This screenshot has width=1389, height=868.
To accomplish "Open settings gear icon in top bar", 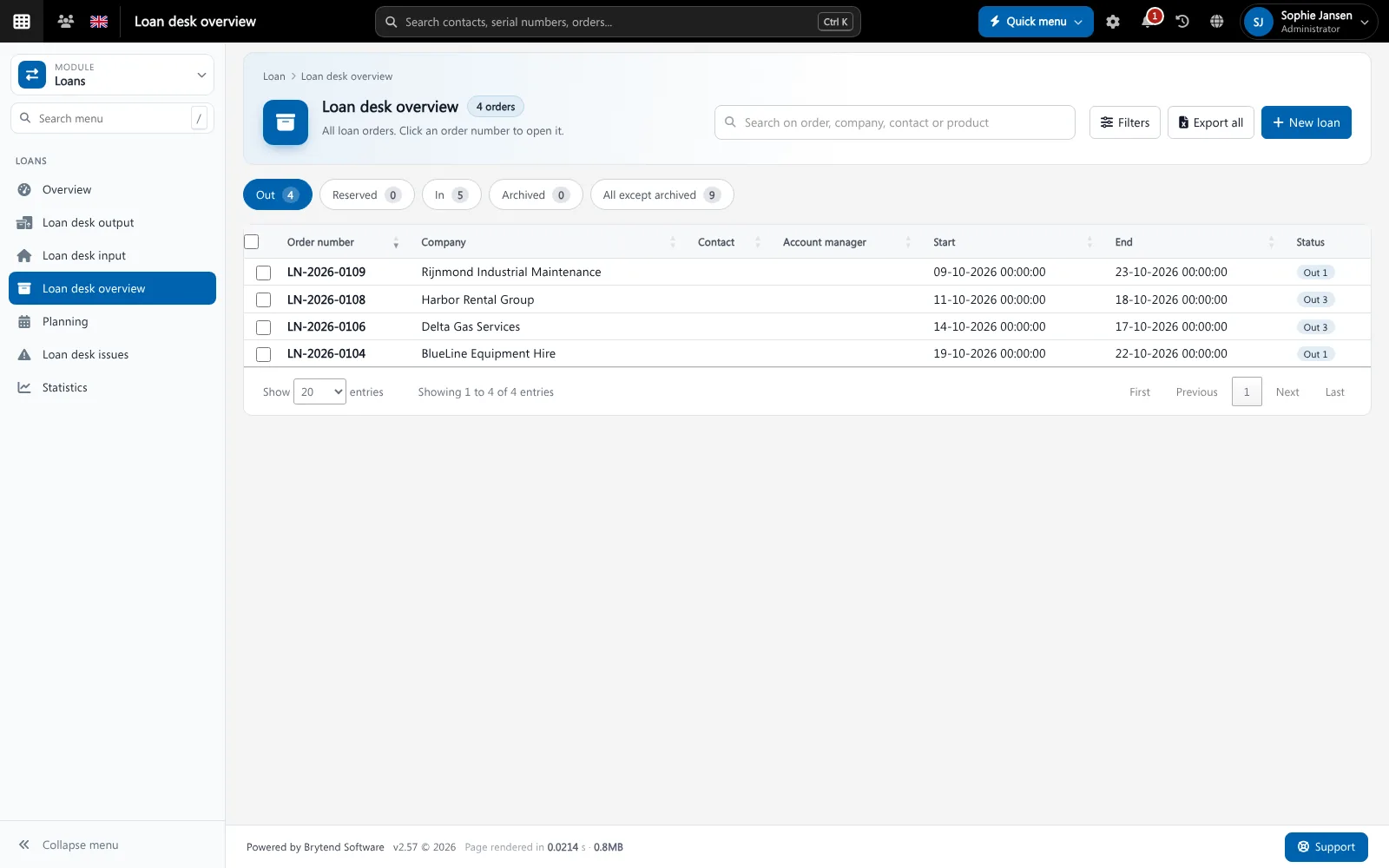I will [1113, 22].
